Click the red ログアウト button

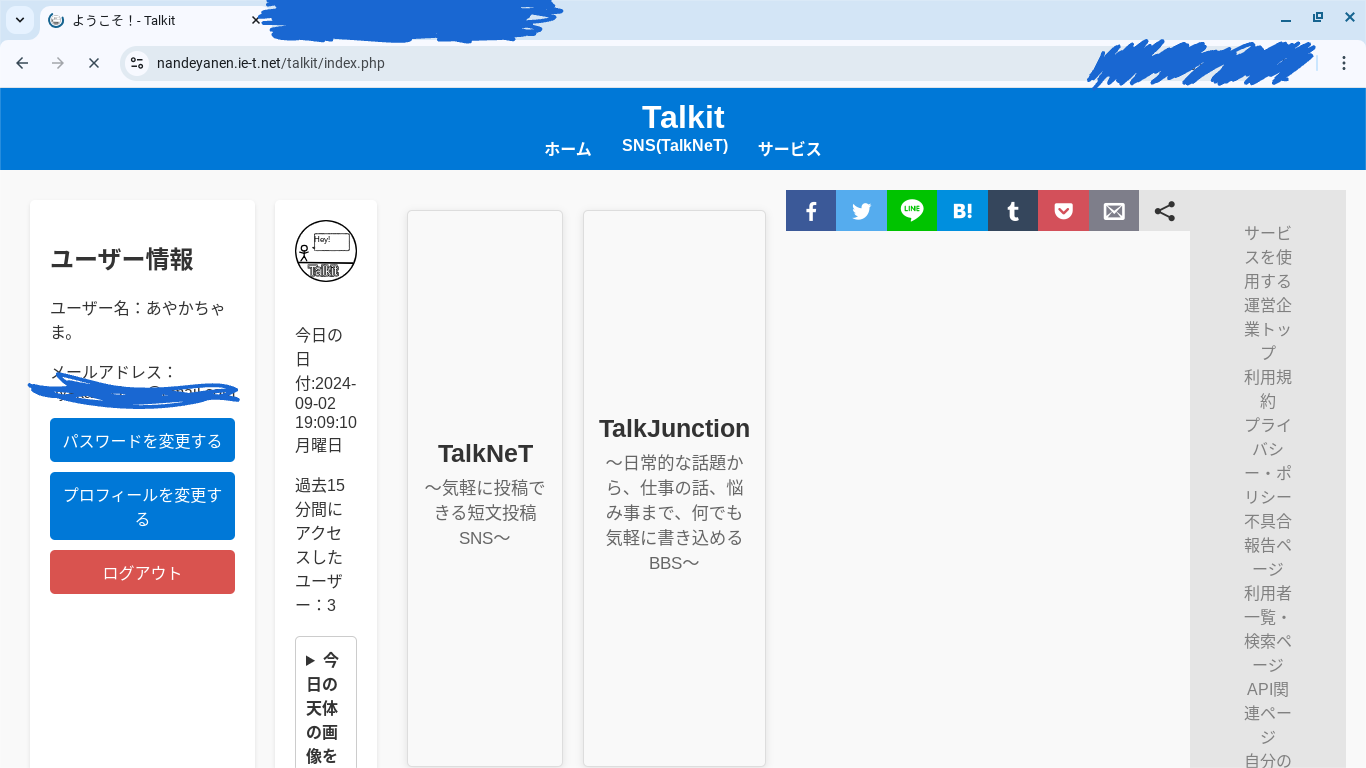coord(142,572)
